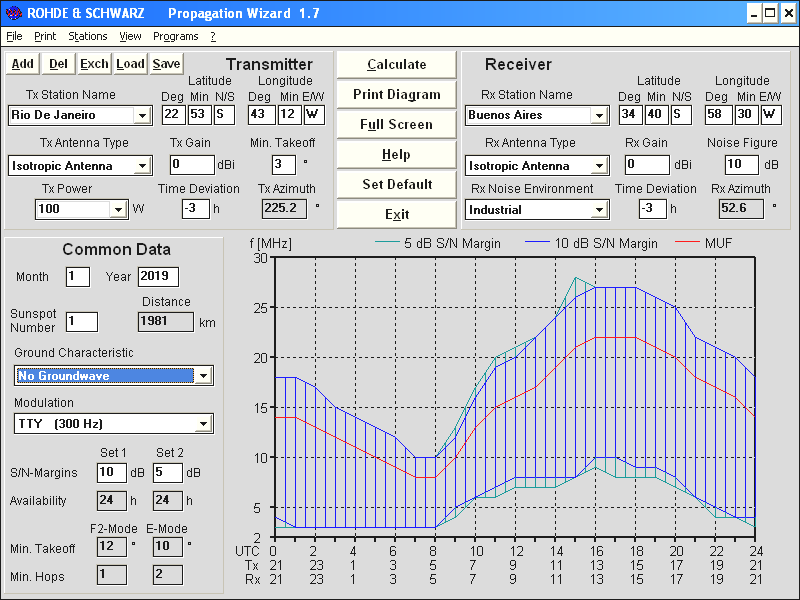Click the Rx Azimuth value box

[742, 209]
